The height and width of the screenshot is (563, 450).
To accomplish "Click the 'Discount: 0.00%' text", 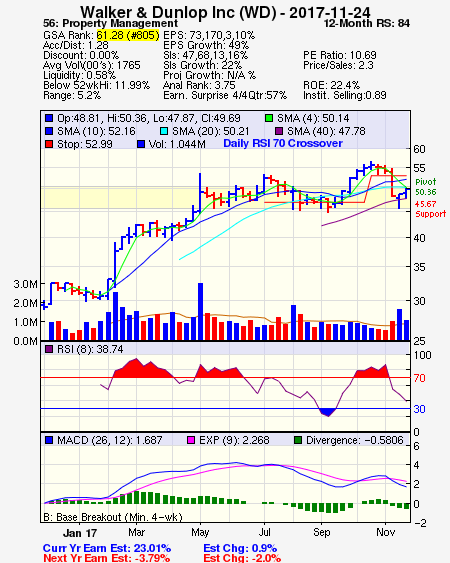I will (x=81, y=55).
